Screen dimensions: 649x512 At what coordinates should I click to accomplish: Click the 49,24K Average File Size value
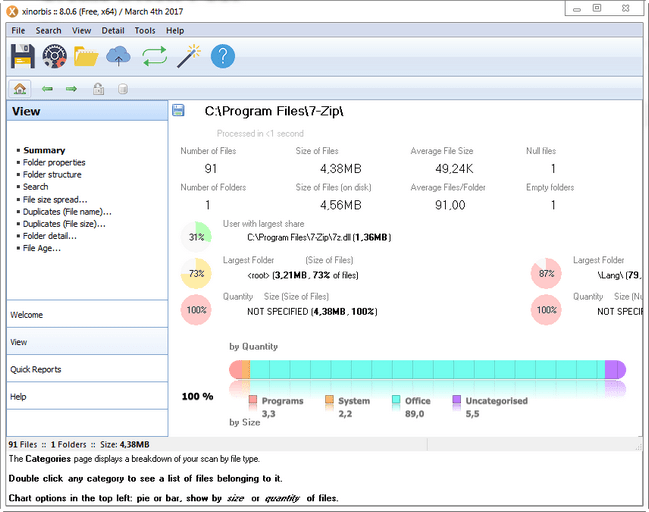(x=454, y=168)
